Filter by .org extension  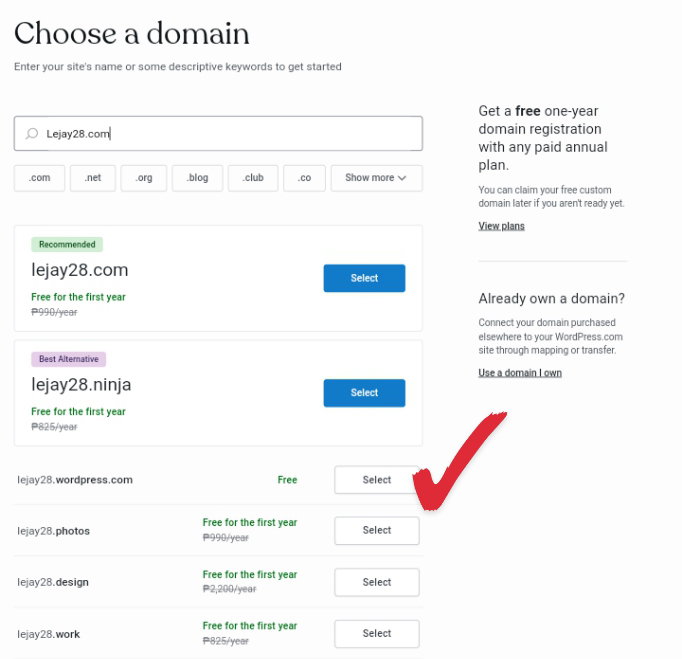coord(144,178)
